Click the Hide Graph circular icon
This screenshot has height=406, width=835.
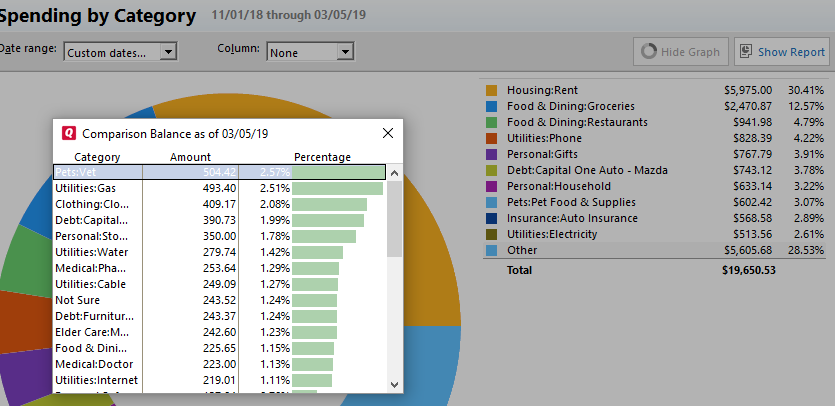click(x=649, y=52)
